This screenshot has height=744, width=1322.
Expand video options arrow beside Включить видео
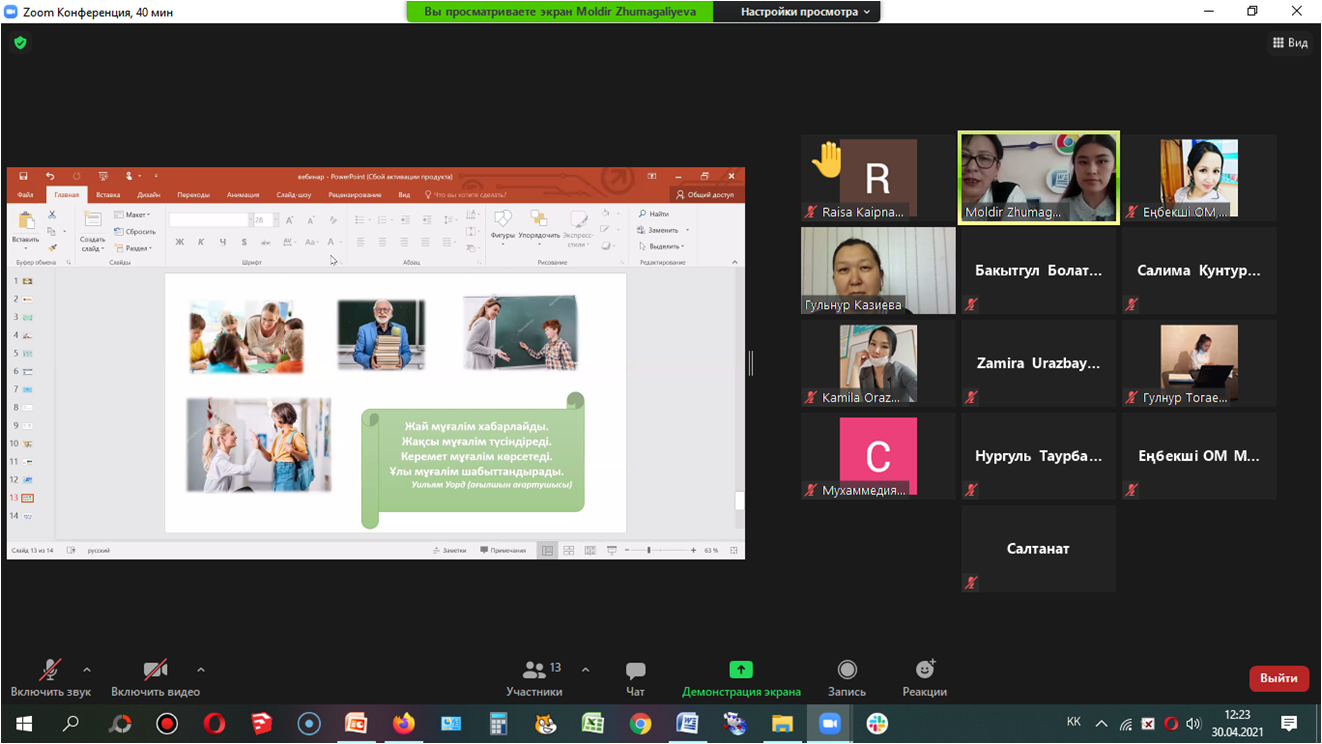201,670
